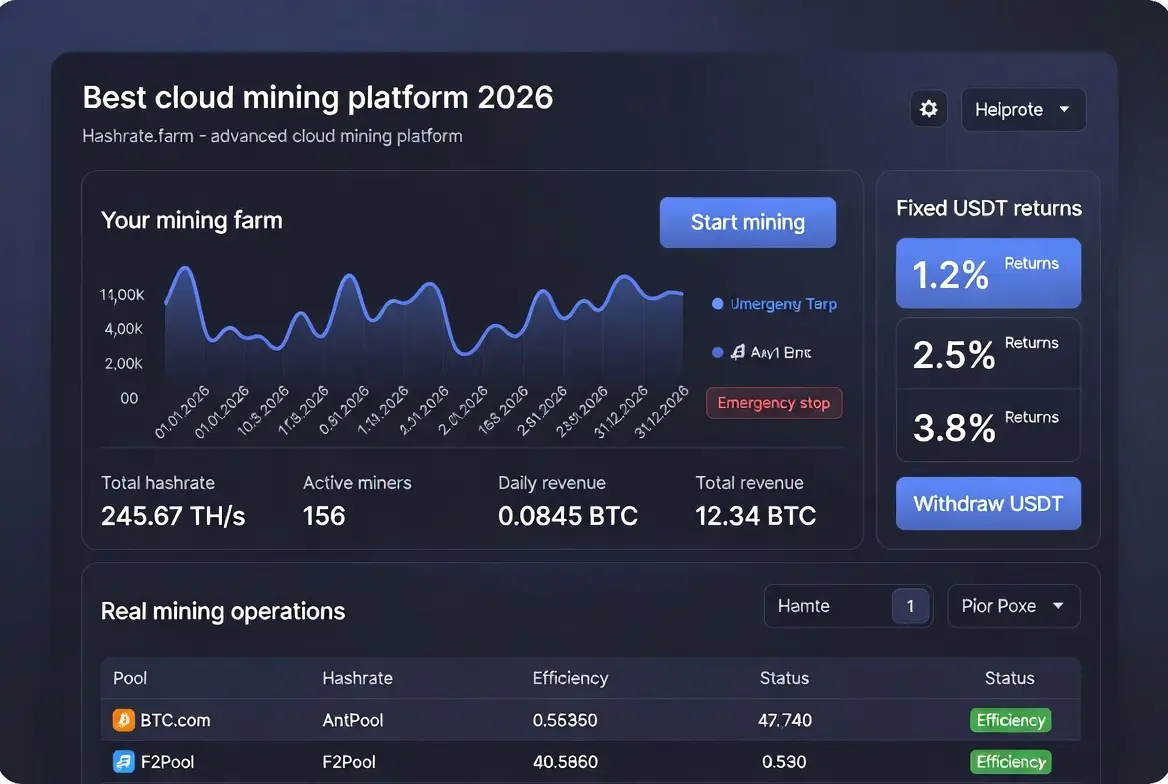Select the F2Pool coin icon in the table
This screenshot has height=784, width=1168.
[123, 762]
